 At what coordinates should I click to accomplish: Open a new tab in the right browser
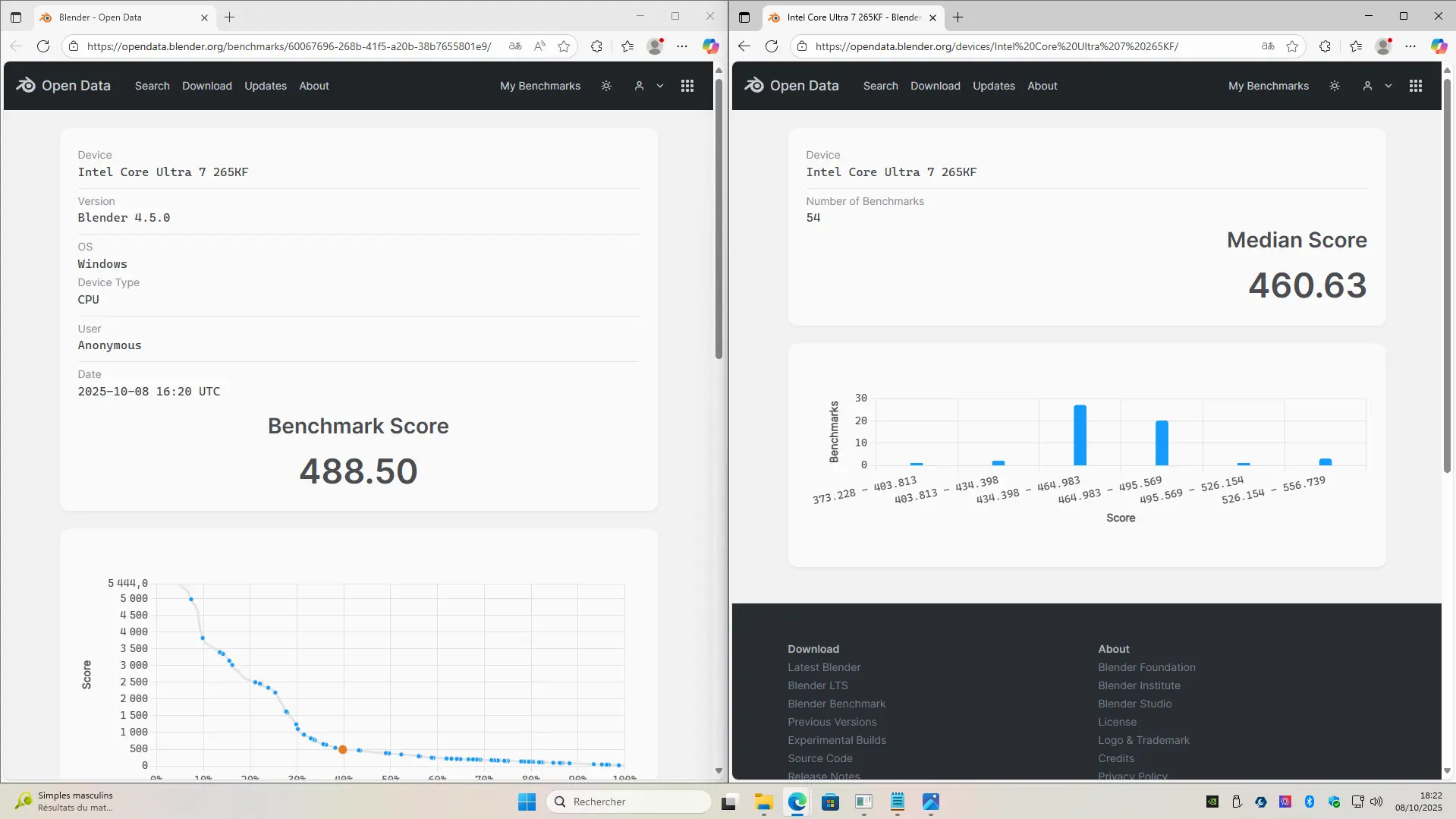958,17
